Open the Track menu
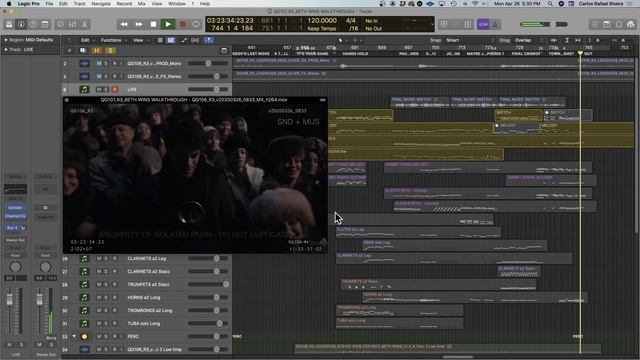 pyautogui.click(x=79, y=4)
